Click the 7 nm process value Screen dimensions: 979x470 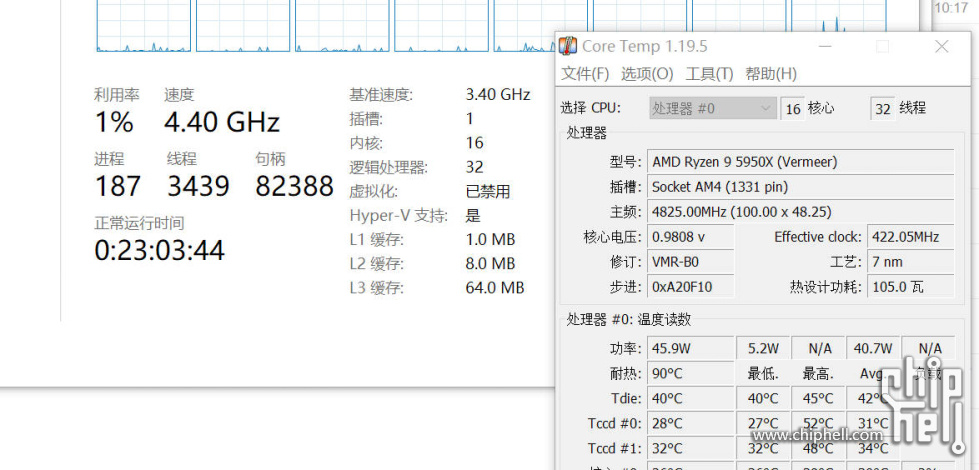point(910,262)
